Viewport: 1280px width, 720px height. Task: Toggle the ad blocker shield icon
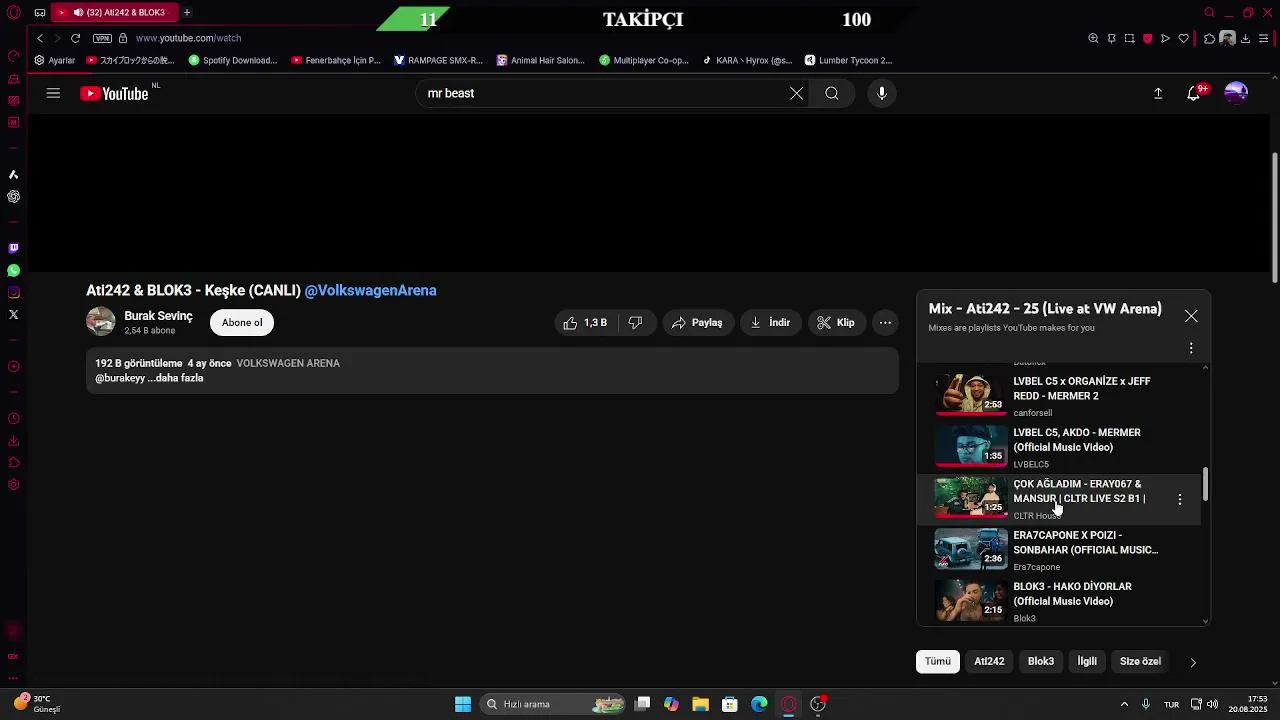point(1147,38)
